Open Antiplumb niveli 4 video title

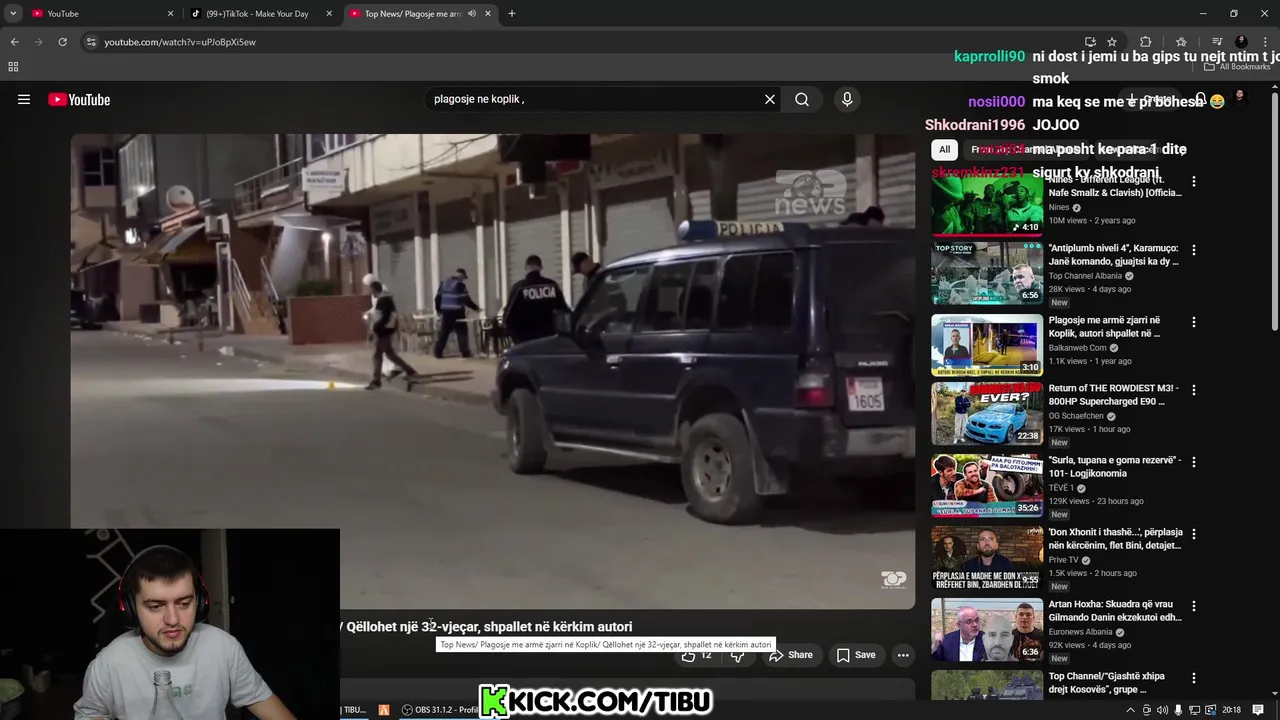[1114, 255]
